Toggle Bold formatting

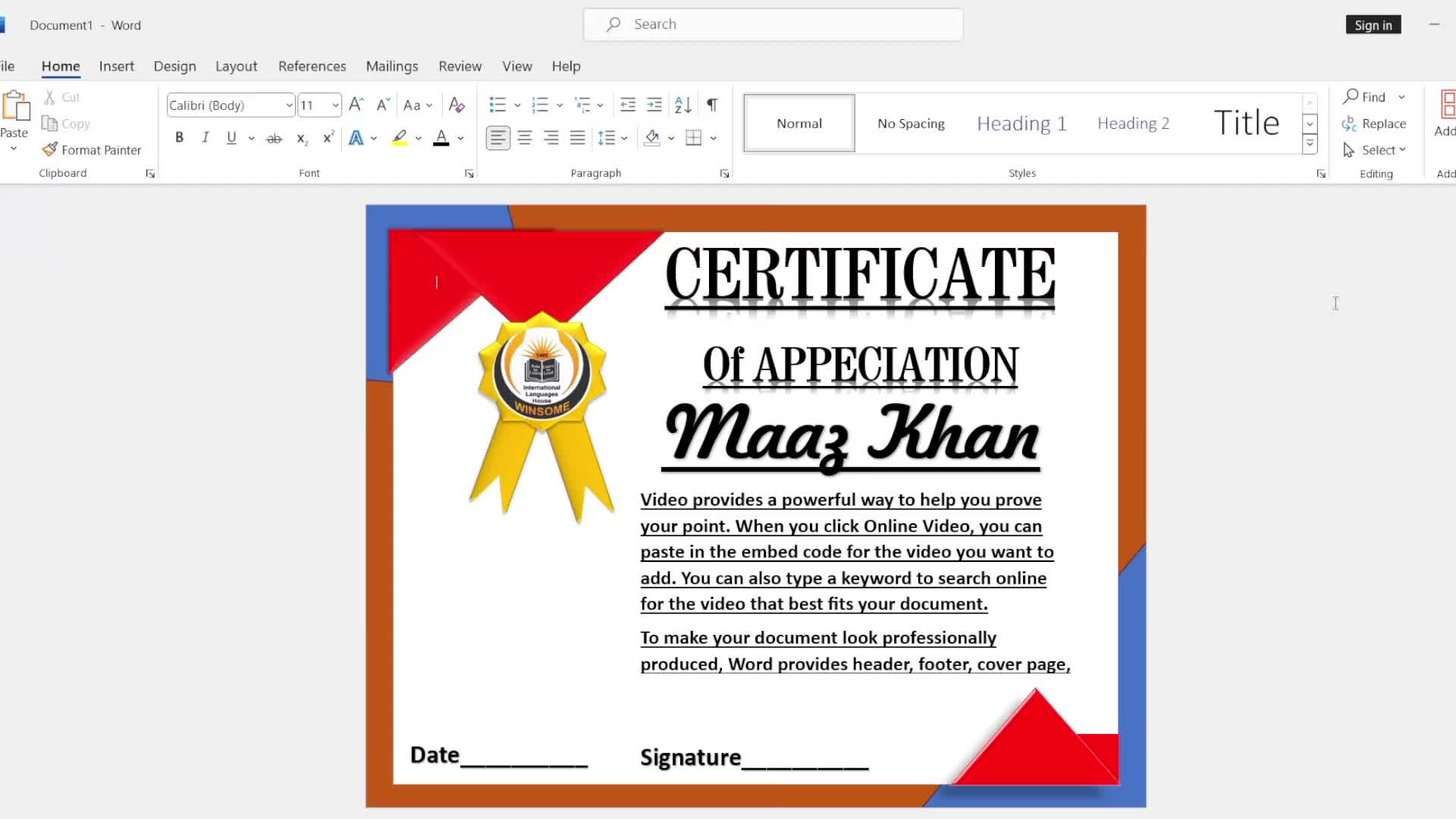coord(179,138)
